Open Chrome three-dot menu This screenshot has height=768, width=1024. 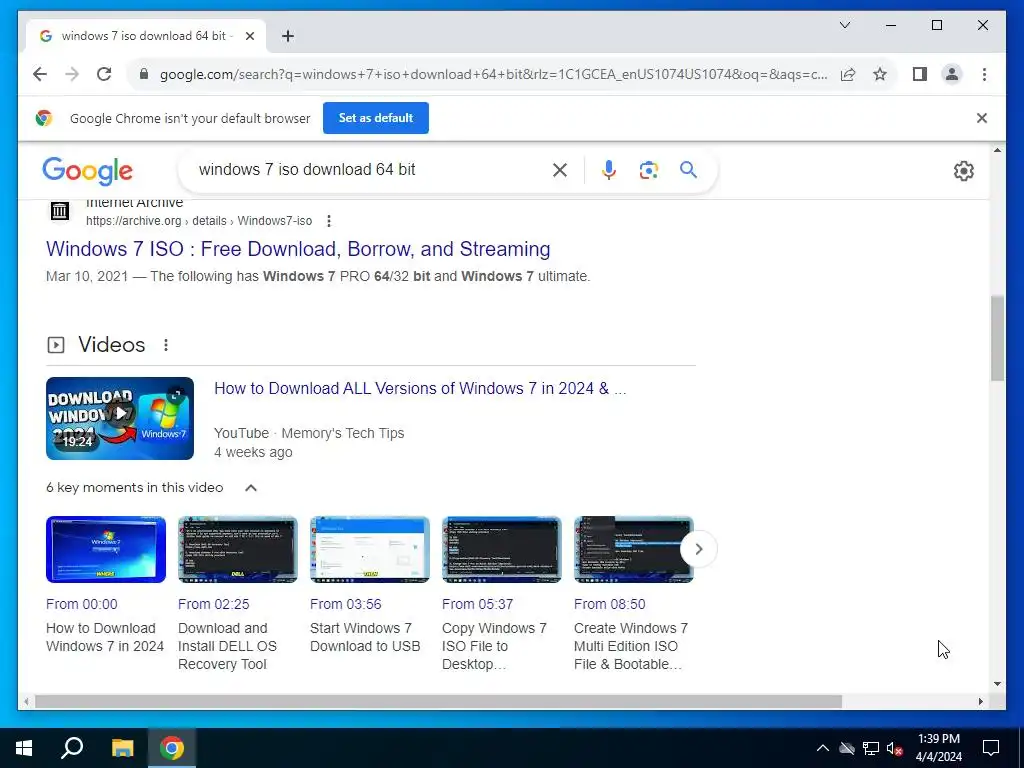pos(984,74)
